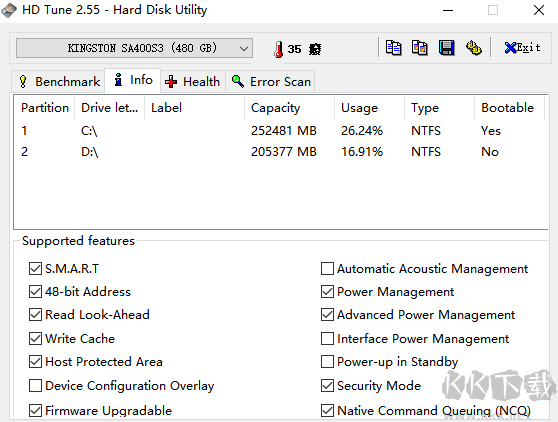Image resolution: width=558 pixels, height=422 pixels.
Task: Click the temperature unit symbol beside 35
Action: pyautogui.click(x=315, y=49)
